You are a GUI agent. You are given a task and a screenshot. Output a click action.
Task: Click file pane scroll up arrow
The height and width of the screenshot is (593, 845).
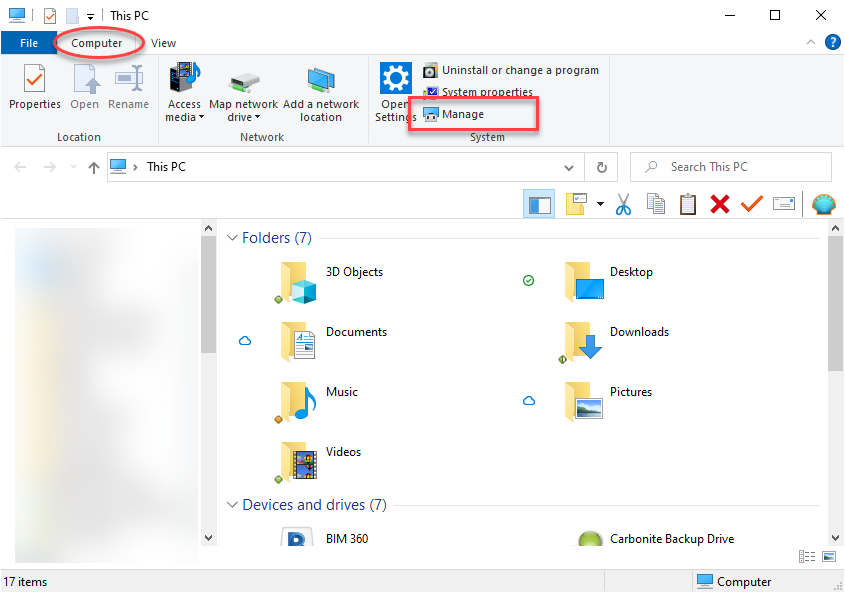pos(835,228)
